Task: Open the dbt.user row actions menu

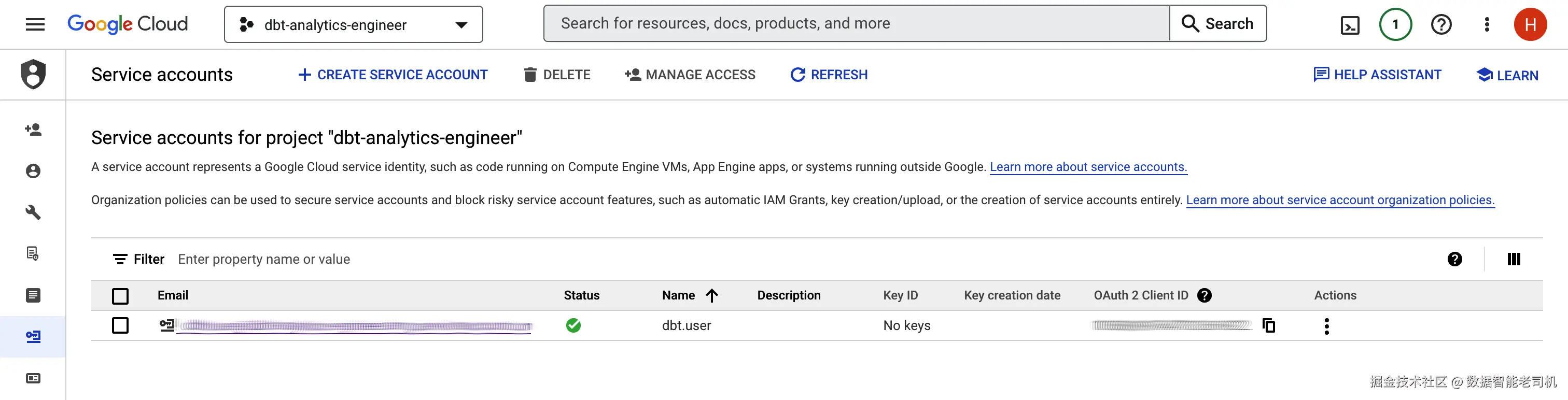Action: [x=1327, y=326]
